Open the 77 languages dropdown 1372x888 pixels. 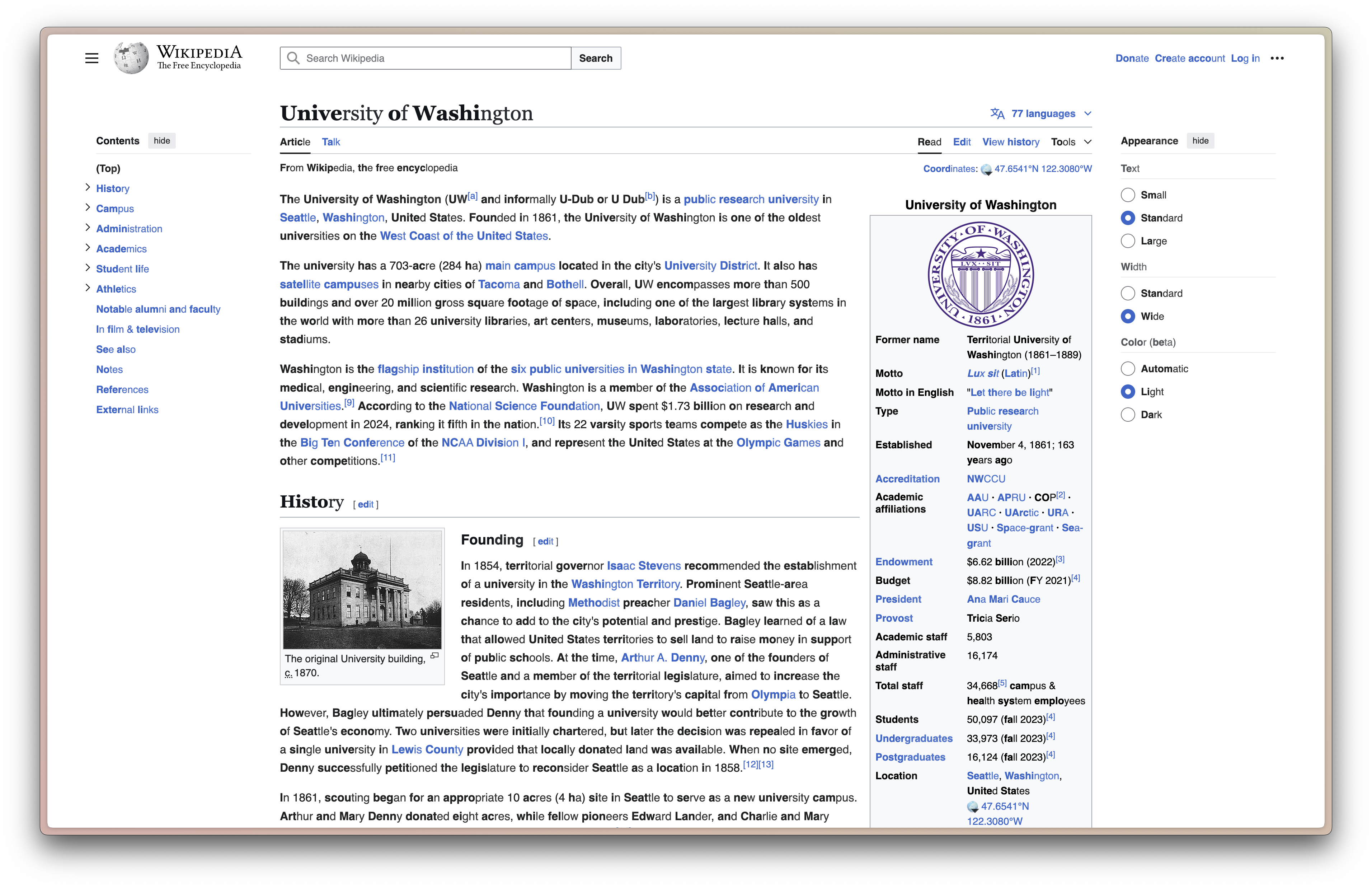point(1041,113)
